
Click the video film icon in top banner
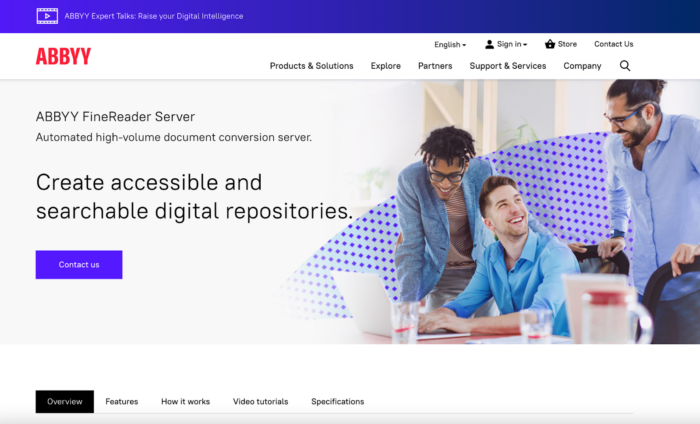click(47, 16)
